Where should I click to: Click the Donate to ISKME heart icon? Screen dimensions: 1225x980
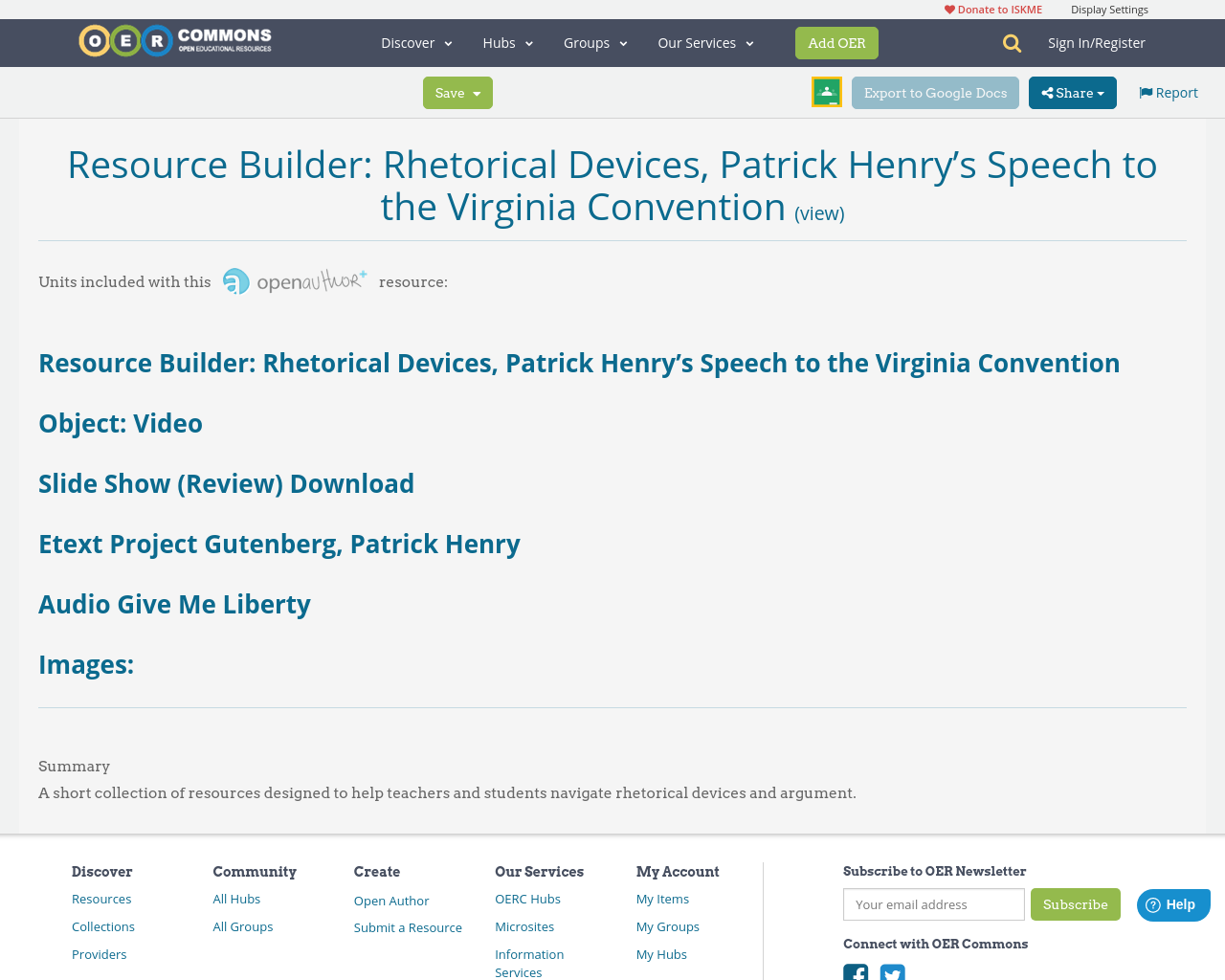click(948, 8)
